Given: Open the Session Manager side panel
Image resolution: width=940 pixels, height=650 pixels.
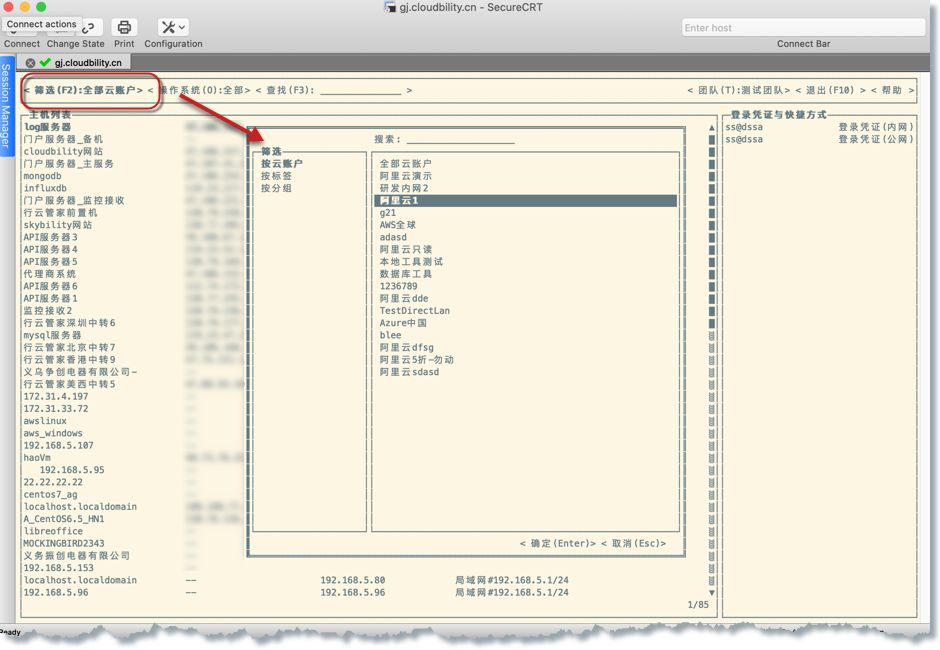Looking at the screenshot, I should click(x=6, y=105).
